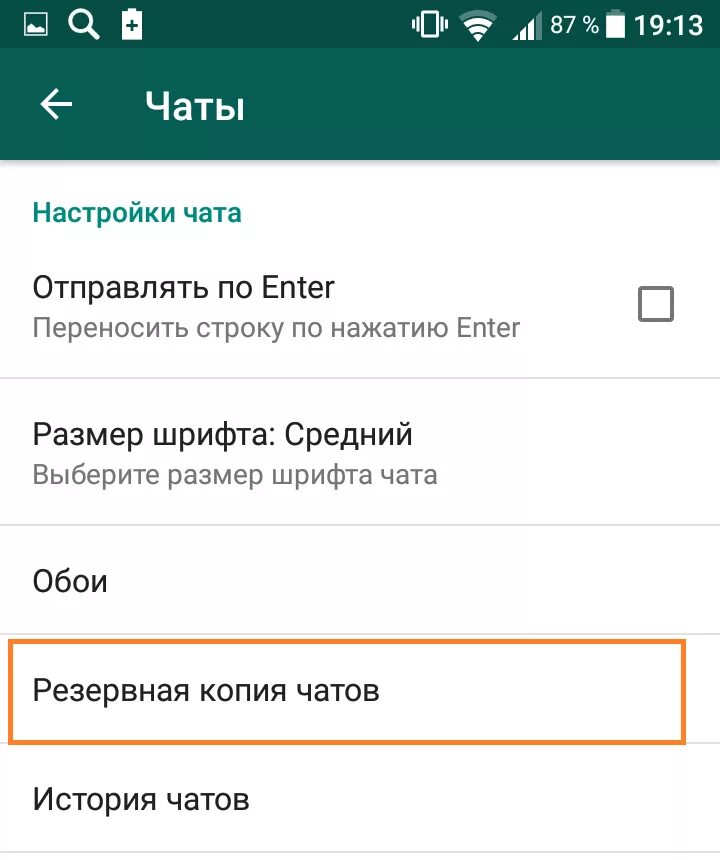Tap the cellular signal bars icon

(525, 26)
